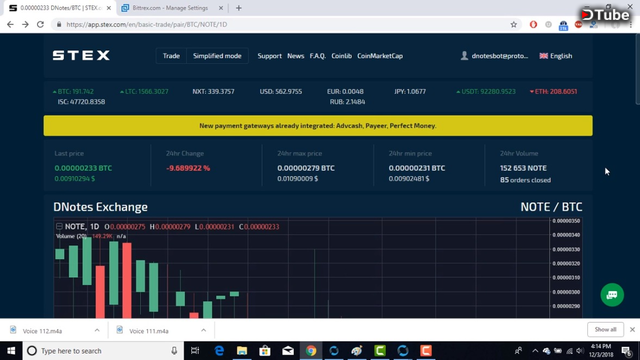
Task: Open Microsoft Edge from taskbar
Action: [219, 351]
